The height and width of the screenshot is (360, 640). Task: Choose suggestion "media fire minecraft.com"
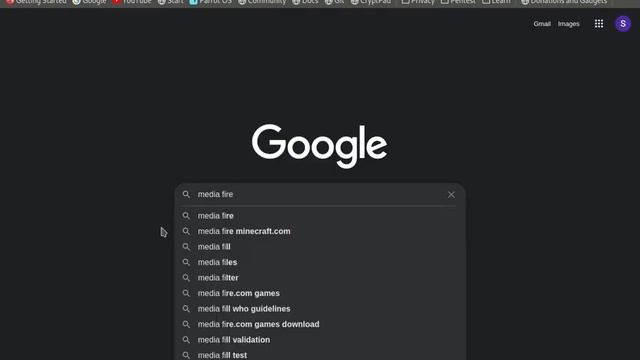320,231
